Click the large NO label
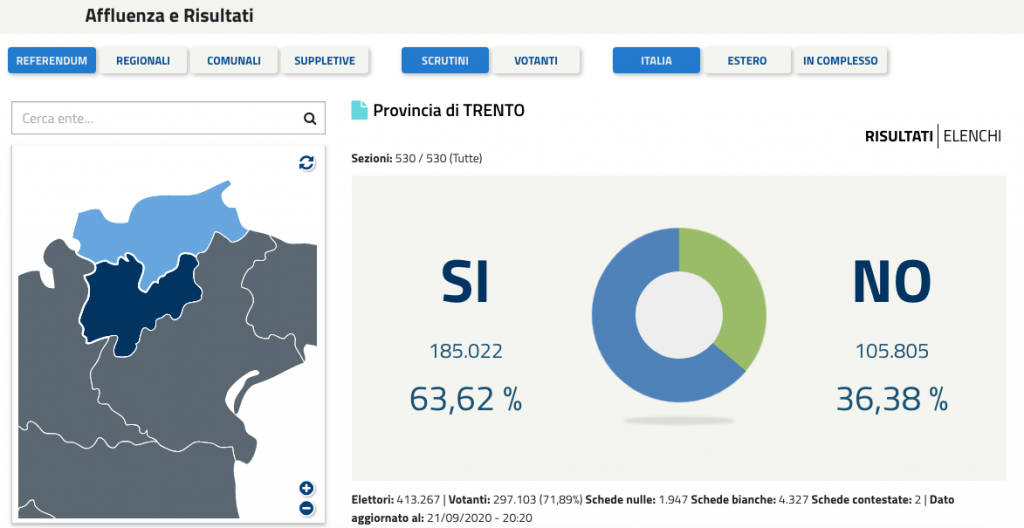This screenshot has height=528, width=1024. pos(892,282)
